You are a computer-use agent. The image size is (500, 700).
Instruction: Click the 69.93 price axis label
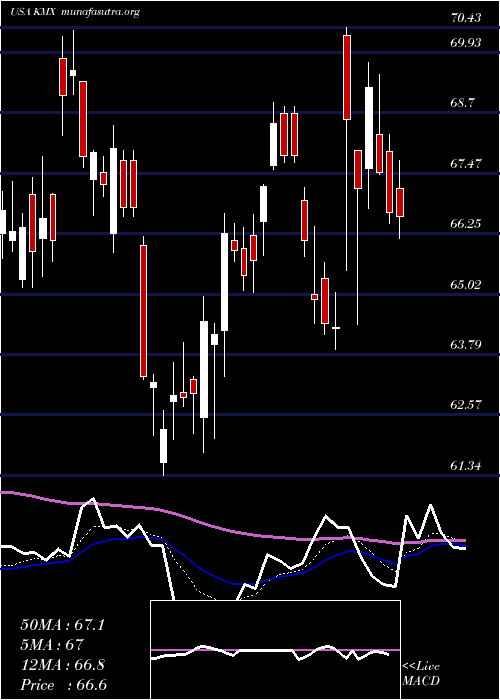click(466, 42)
